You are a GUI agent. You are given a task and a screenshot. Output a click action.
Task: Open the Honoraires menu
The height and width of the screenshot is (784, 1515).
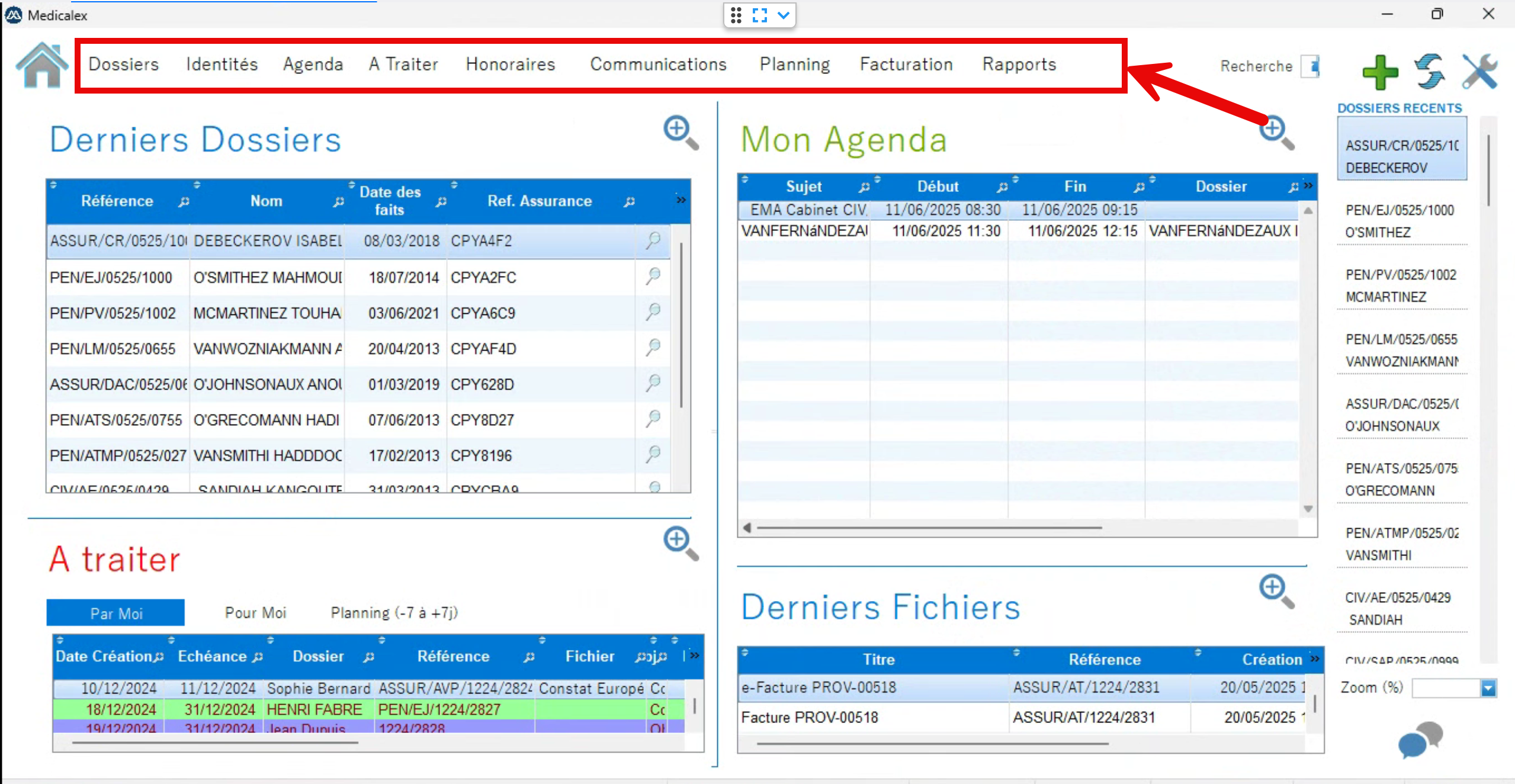tap(510, 64)
